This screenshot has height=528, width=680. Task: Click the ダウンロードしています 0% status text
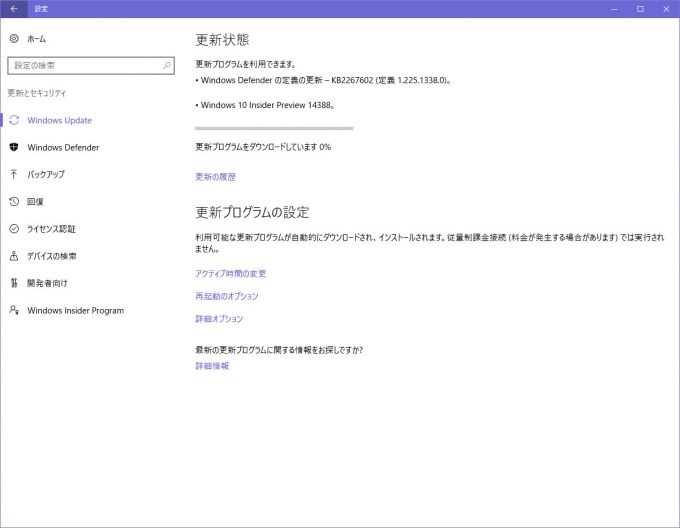click(x=263, y=147)
